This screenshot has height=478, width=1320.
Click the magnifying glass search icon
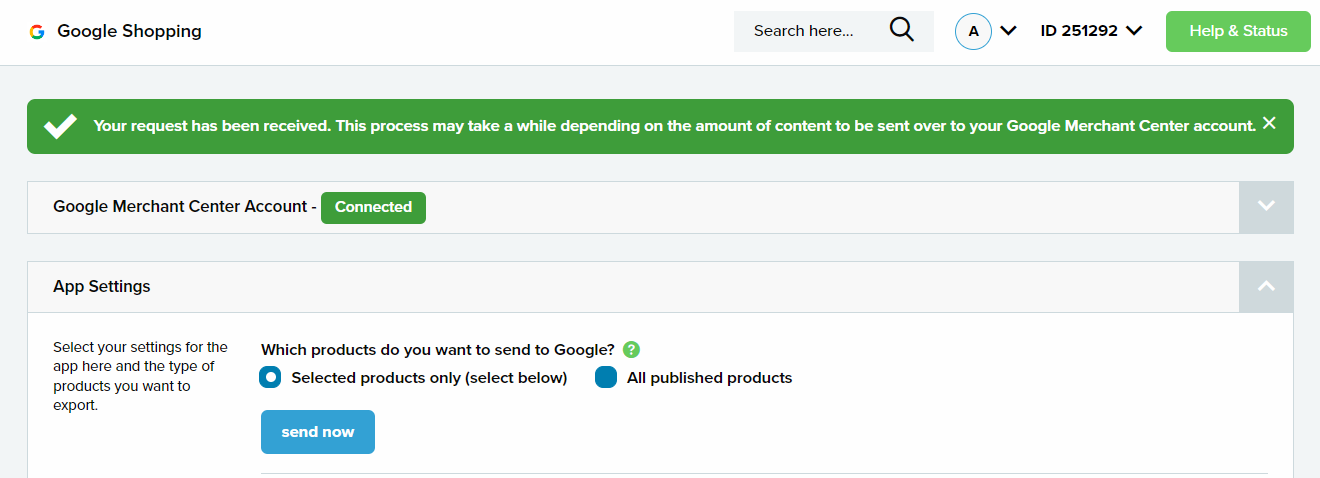point(902,30)
